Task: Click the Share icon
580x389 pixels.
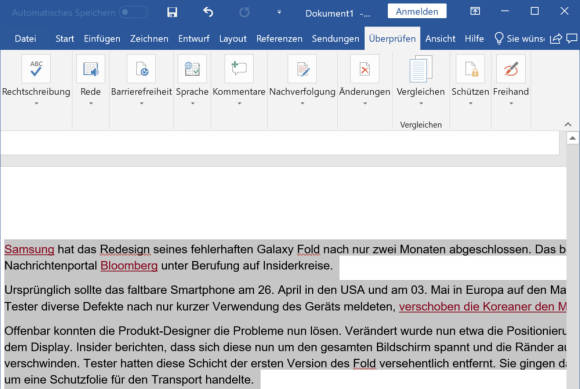Action: point(556,38)
